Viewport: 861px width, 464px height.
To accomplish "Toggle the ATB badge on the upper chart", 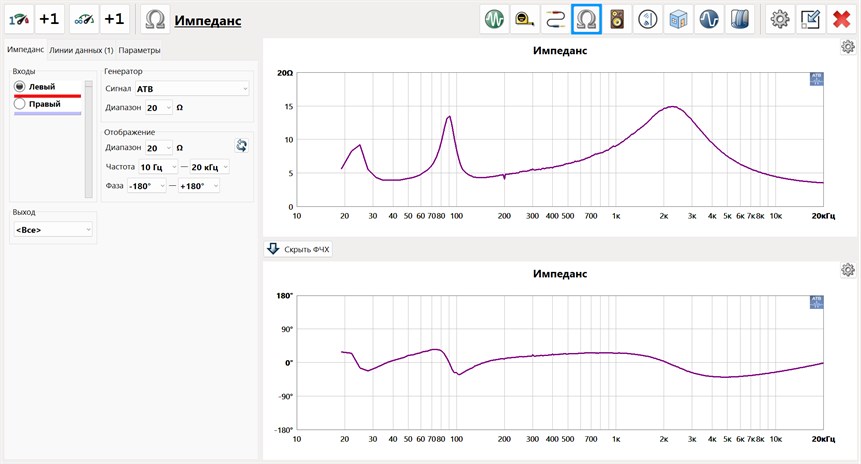I will (x=816, y=80).
